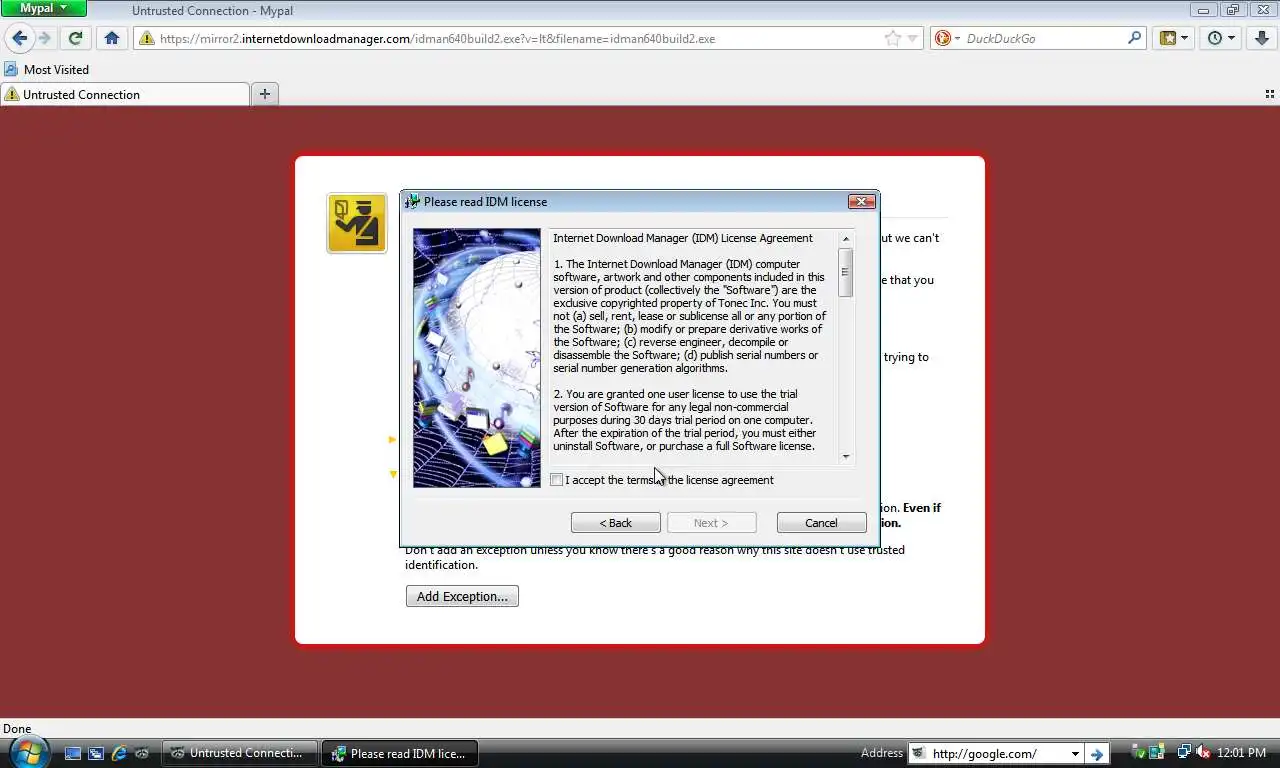Screen dimensions: 1280x768
Task: Open a new tab with plus button
Action: [x=265, y=94]
